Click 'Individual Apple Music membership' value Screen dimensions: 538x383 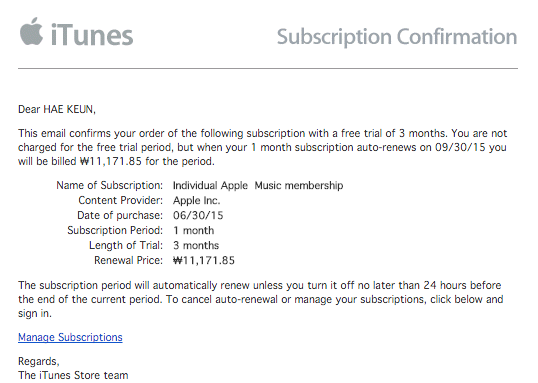click(x=258, y=185)
